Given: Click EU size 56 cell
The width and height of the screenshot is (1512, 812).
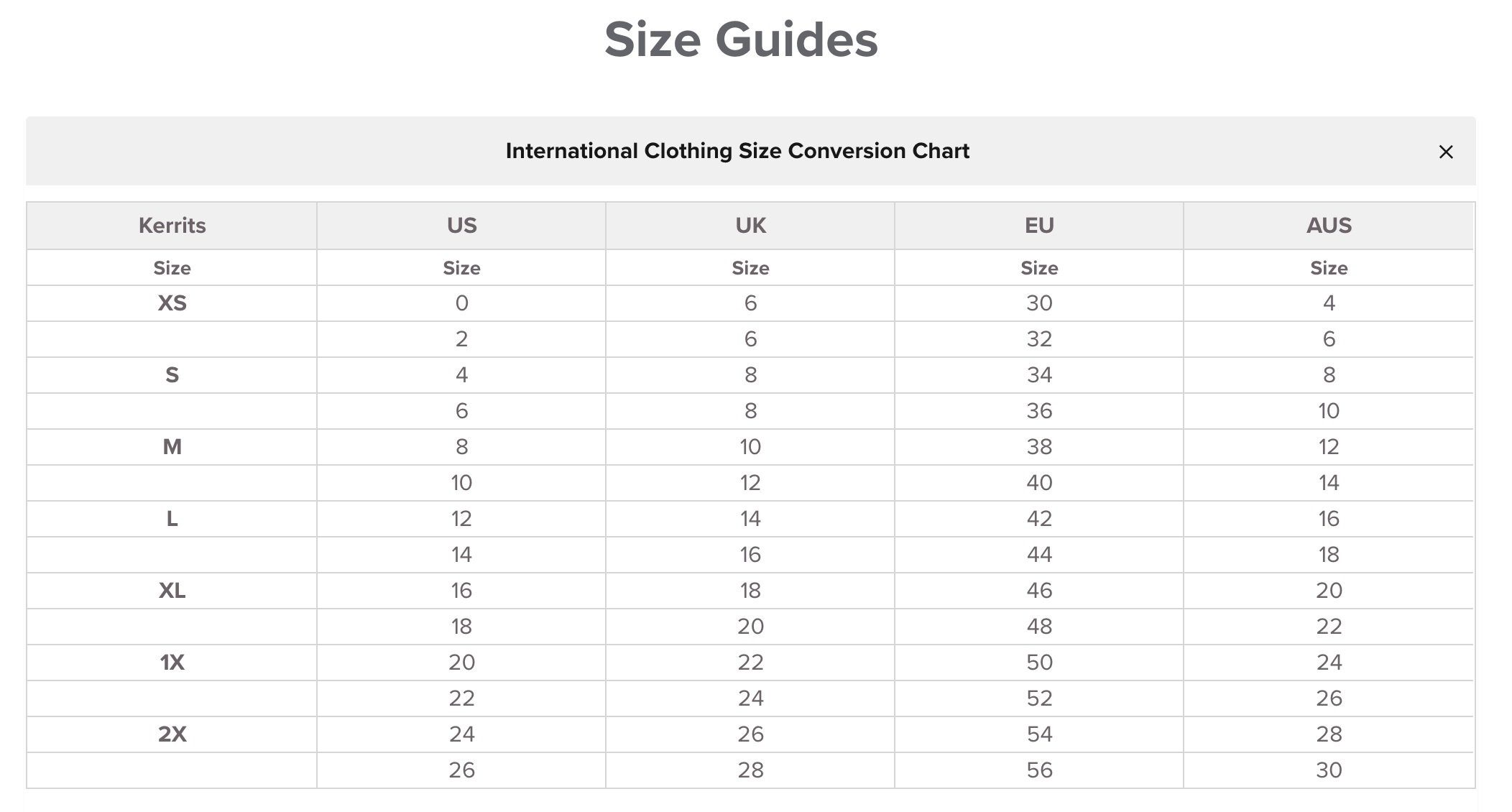Looking at the screenshot, I should pyautogui.click(x=1039, y=770).
